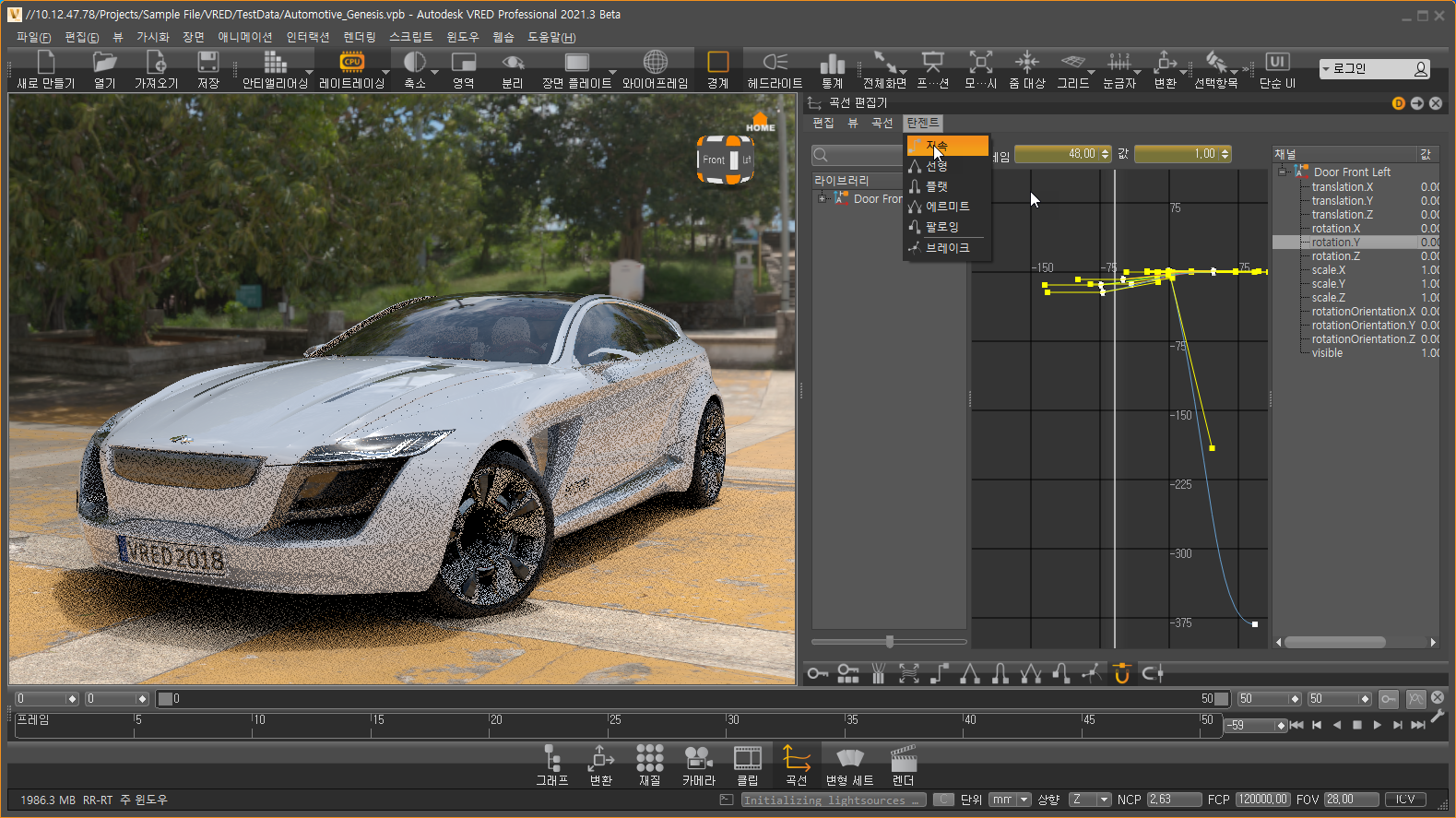The height and width of the screenshot is (818, 1456).
Task: Open the Camera editor in bottom bar
Action: [698, 759]
